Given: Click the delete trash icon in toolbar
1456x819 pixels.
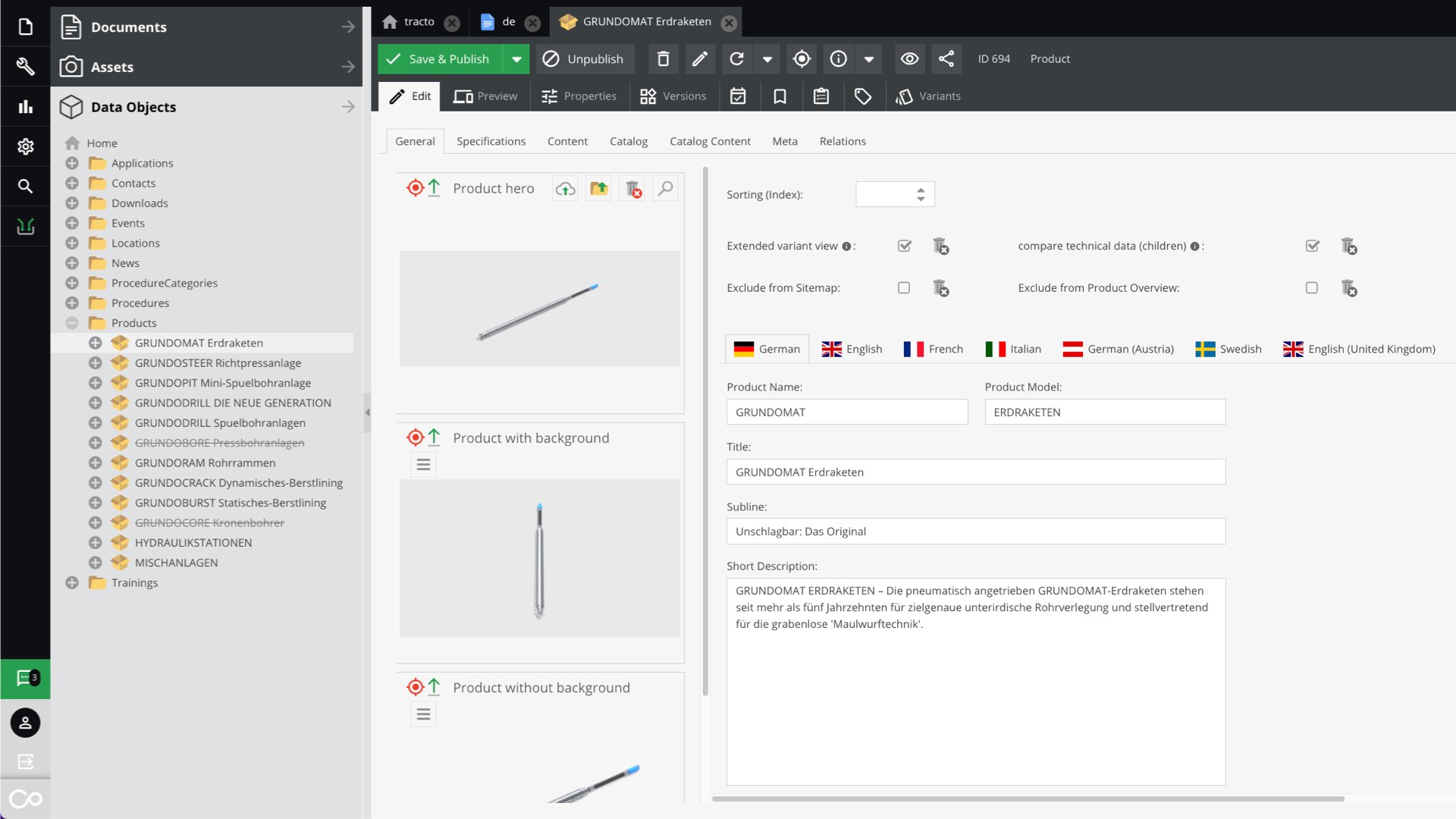Looking at the screenshot, I should (663, 59).
